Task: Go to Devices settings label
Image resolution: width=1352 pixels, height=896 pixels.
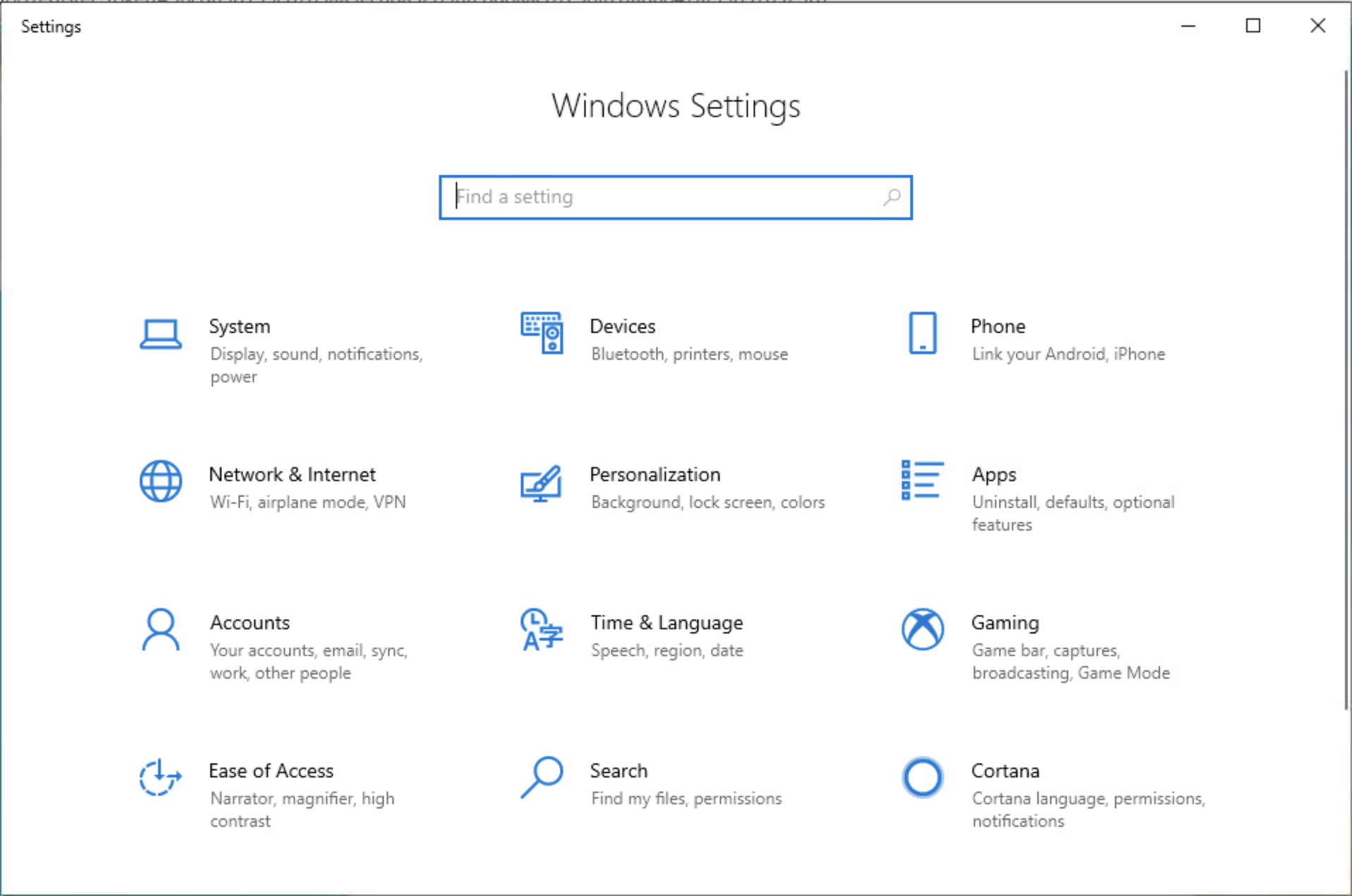Action: (x=622, y=326)
